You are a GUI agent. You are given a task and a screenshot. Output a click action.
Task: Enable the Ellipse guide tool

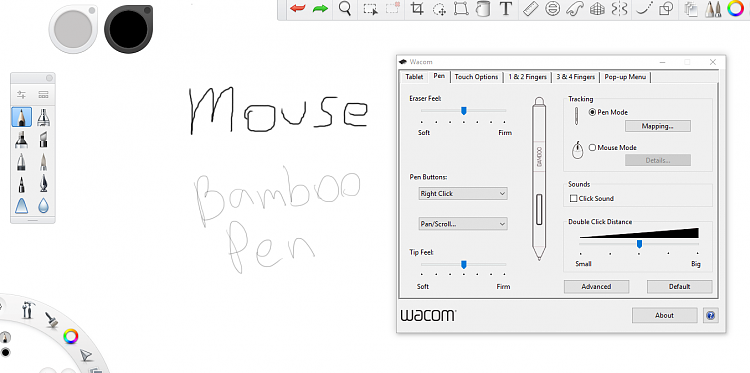(553, 9)
